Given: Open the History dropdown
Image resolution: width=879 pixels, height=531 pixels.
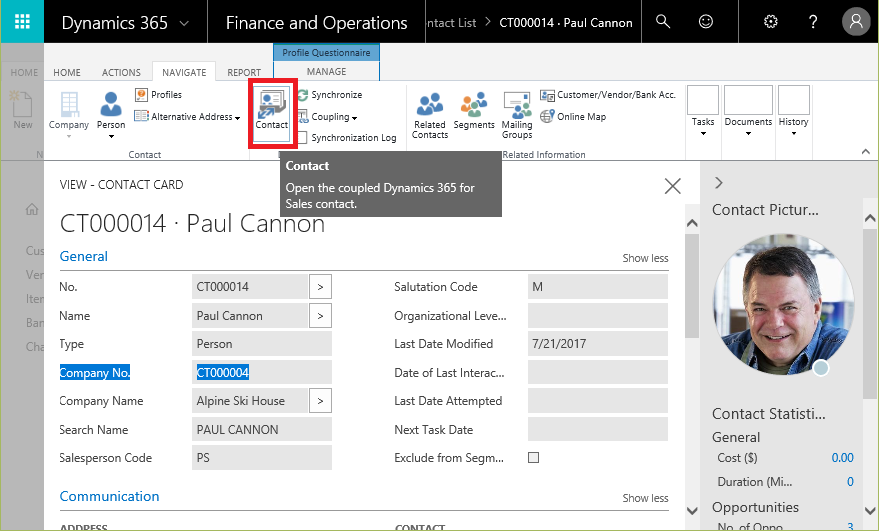Looking at the screenshot, I should click(793, 111).
